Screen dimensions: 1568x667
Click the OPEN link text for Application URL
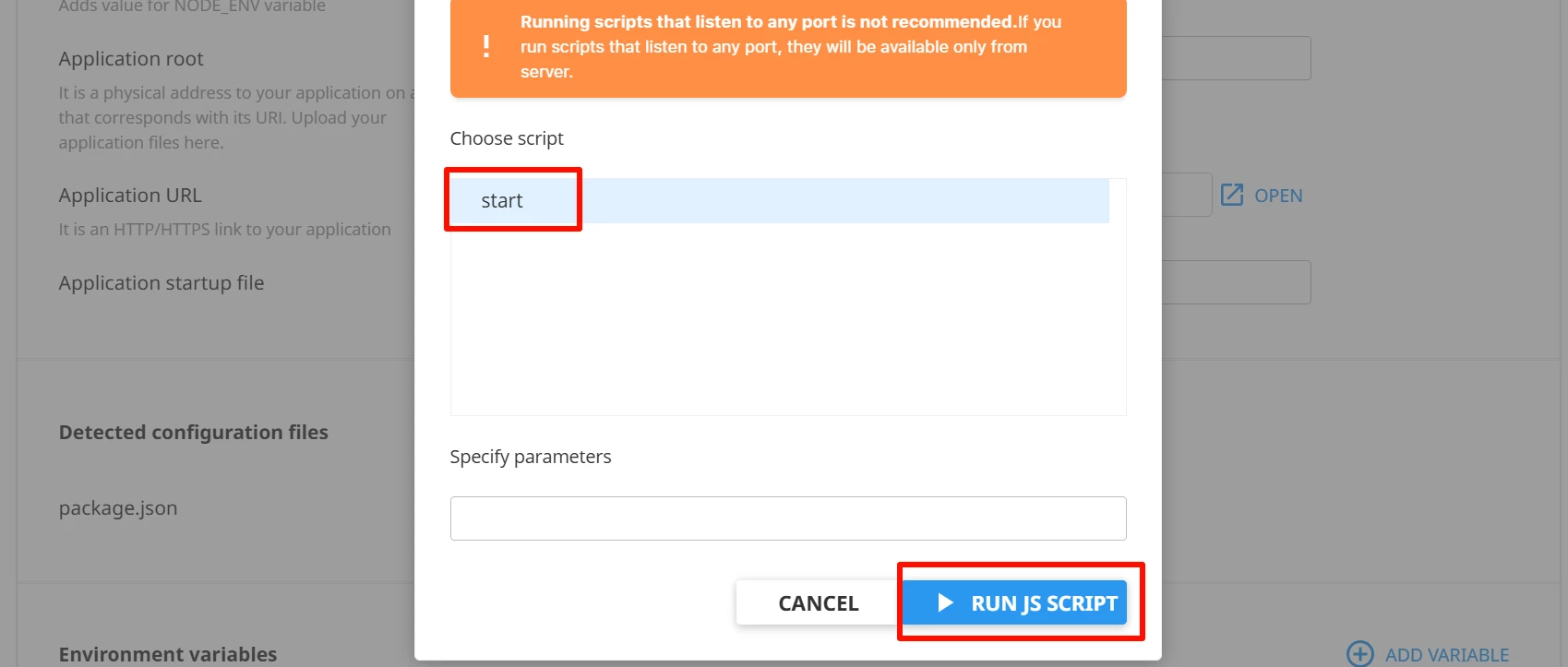pyautogui.click(x=1278, y=196)
